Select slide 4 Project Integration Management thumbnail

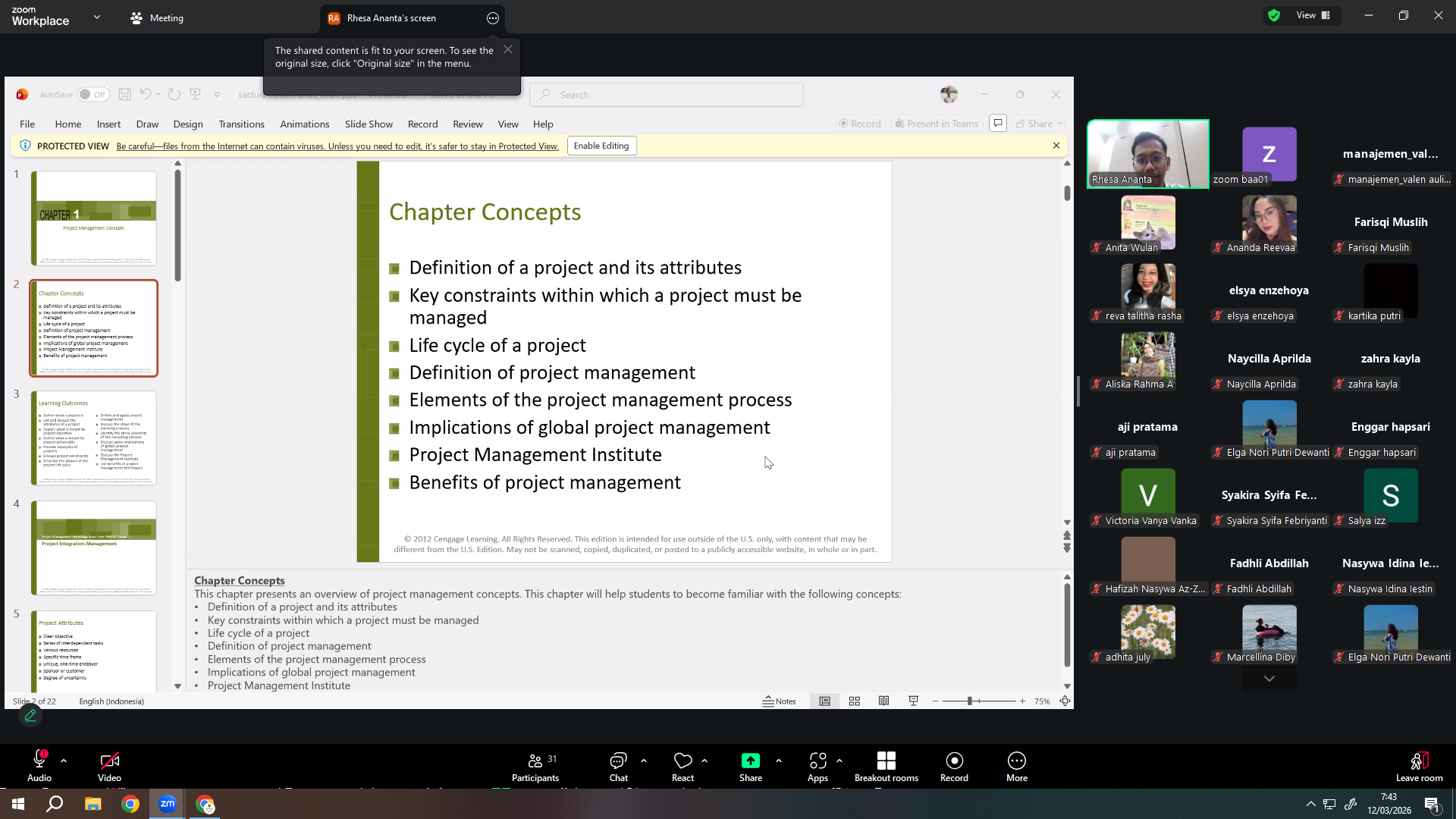point(94,548)
